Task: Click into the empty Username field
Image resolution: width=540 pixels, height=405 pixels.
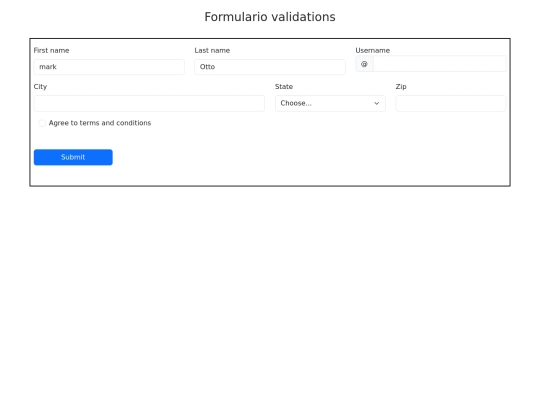Action: (440, 64)
